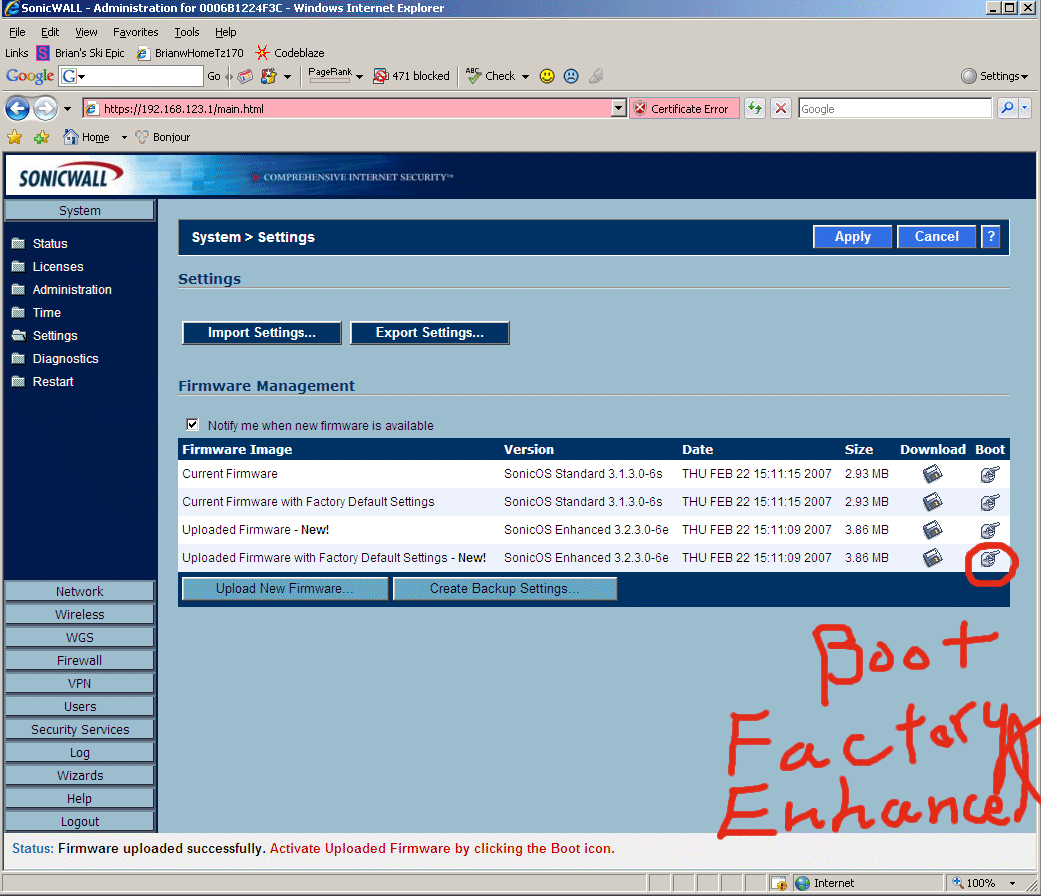The width and height of the screenshot is (1041, 896).
Task: Open the Home button dropdown arrow
Action: point(123,137)
